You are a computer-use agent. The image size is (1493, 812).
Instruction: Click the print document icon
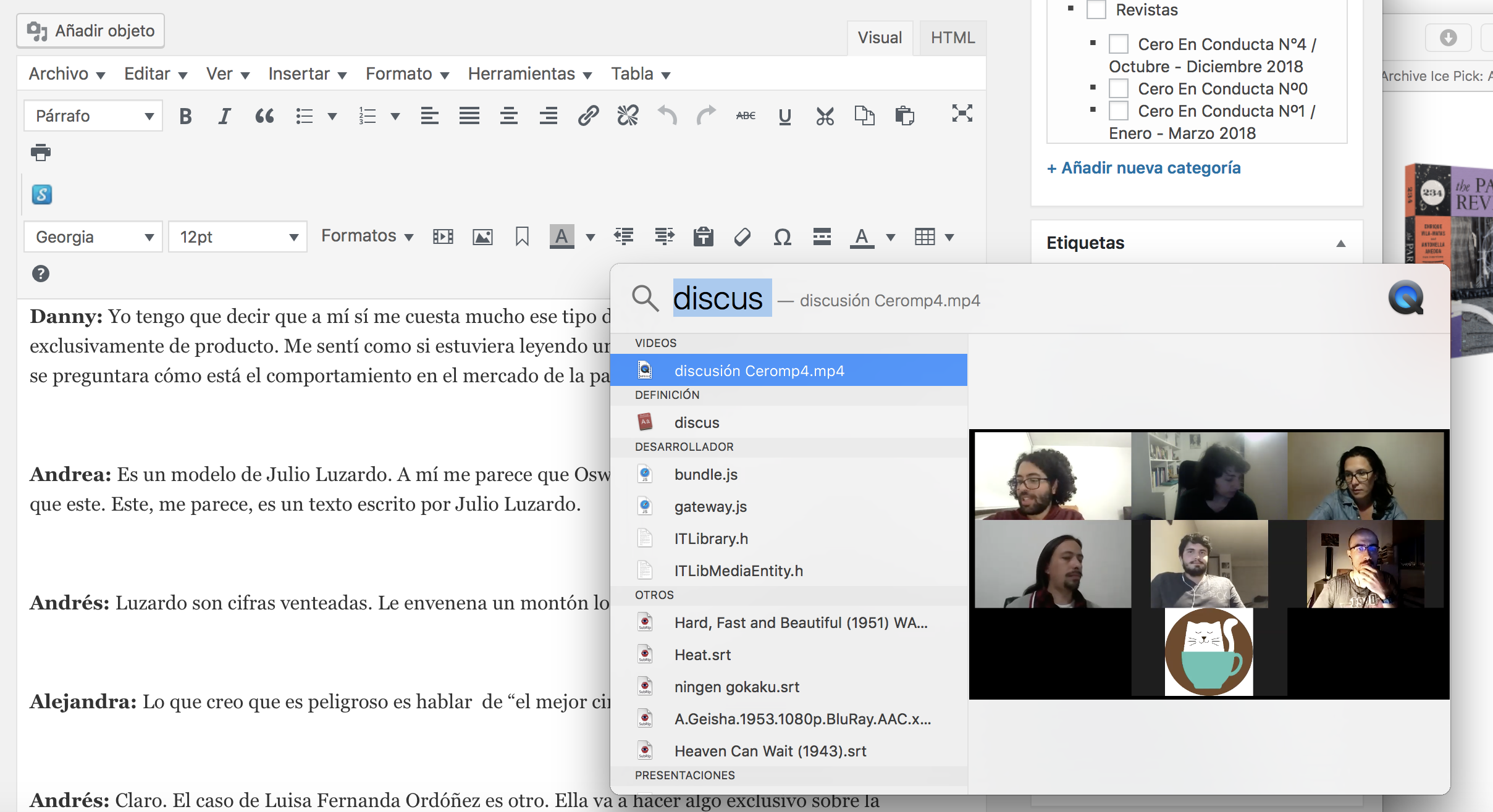40,153
